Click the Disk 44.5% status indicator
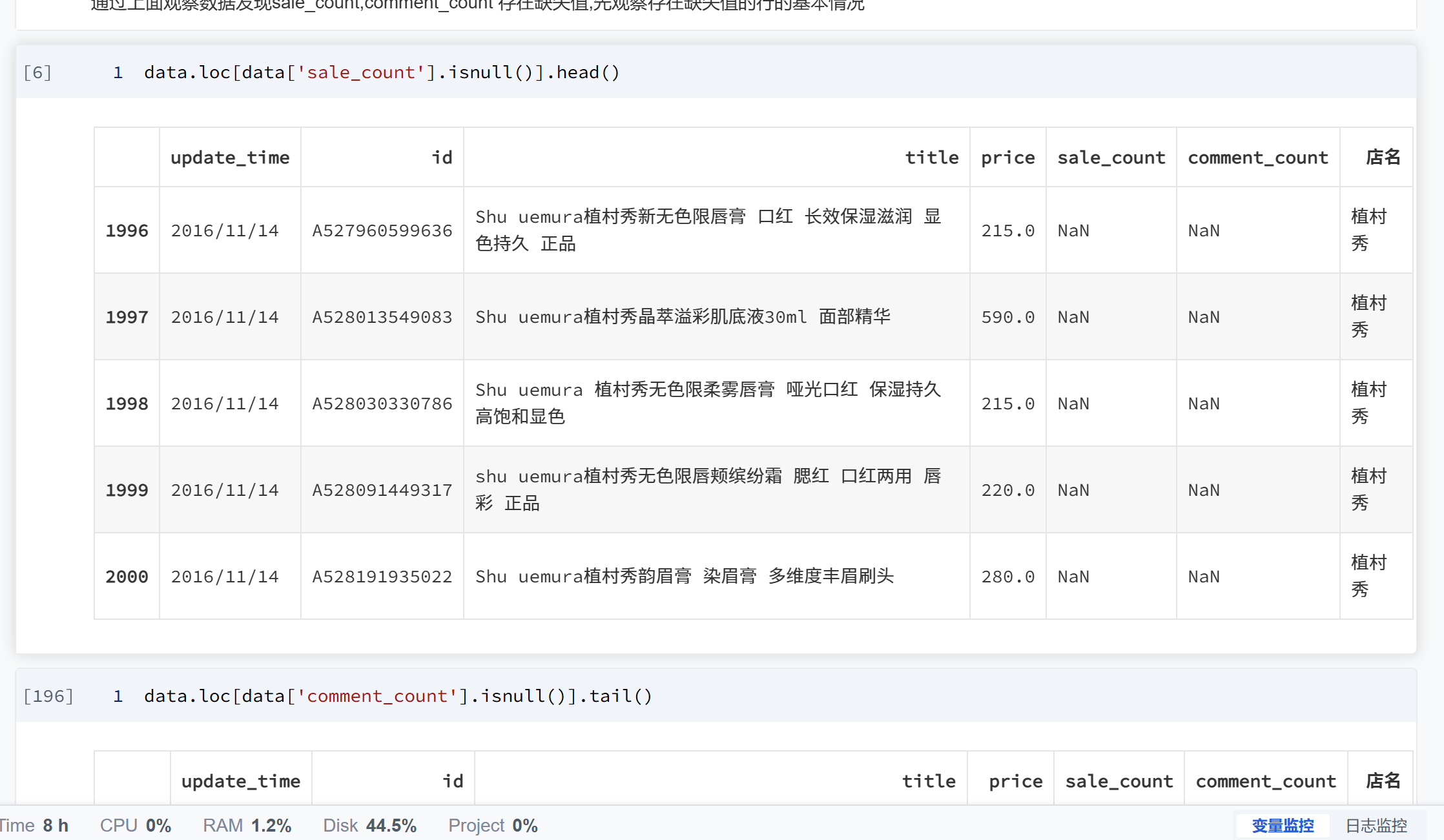 [x=369, y=825]
